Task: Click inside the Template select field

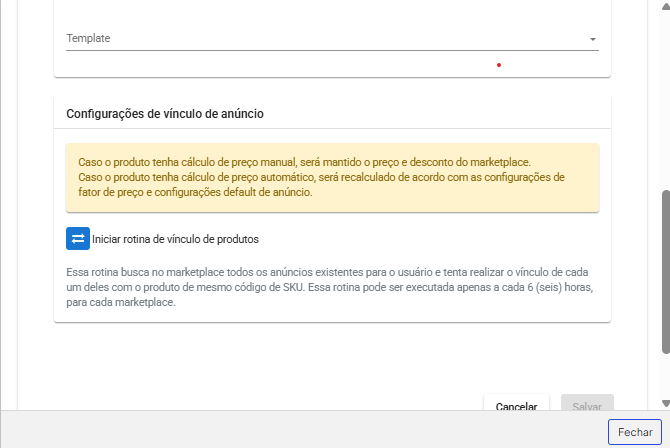Action: click(320, 39)
